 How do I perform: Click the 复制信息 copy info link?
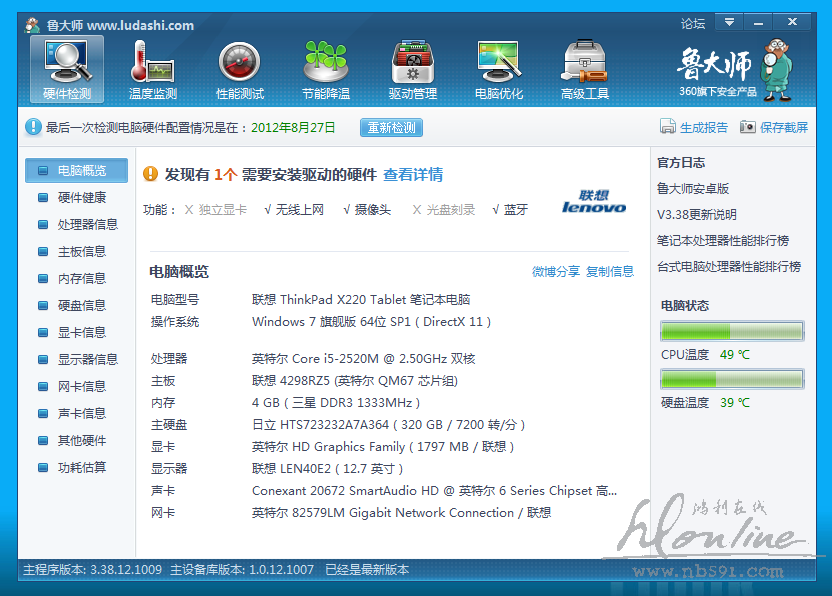coord(610,272)
